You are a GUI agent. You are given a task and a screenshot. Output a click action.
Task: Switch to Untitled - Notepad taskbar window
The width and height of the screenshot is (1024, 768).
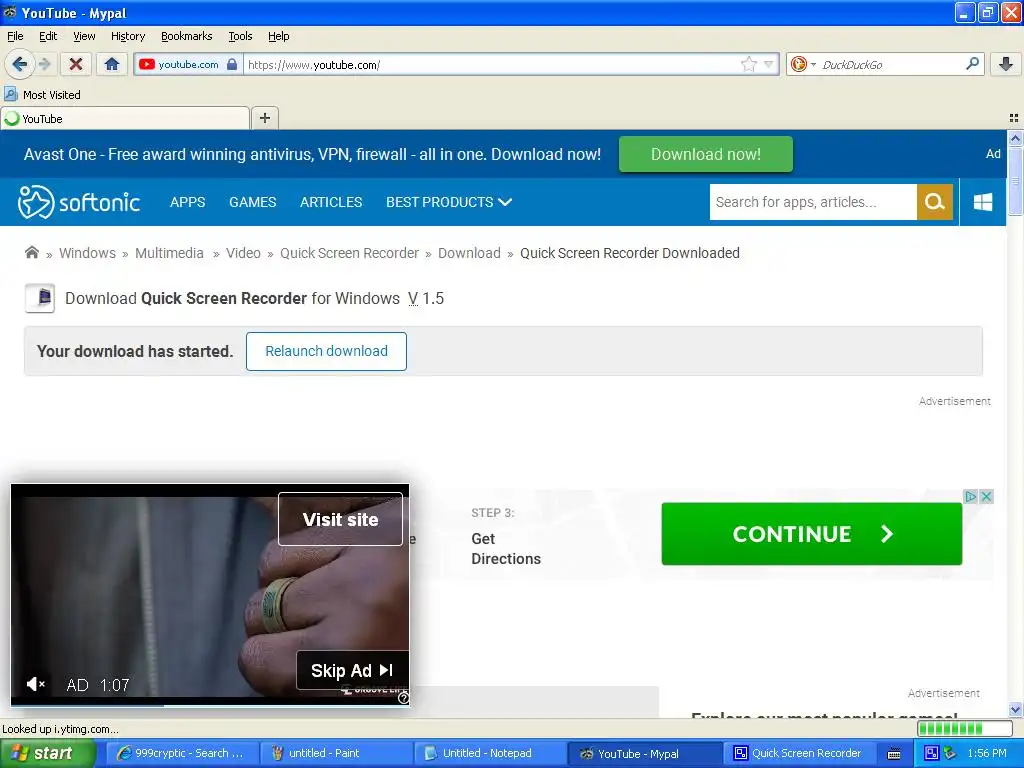click(489, 753)
